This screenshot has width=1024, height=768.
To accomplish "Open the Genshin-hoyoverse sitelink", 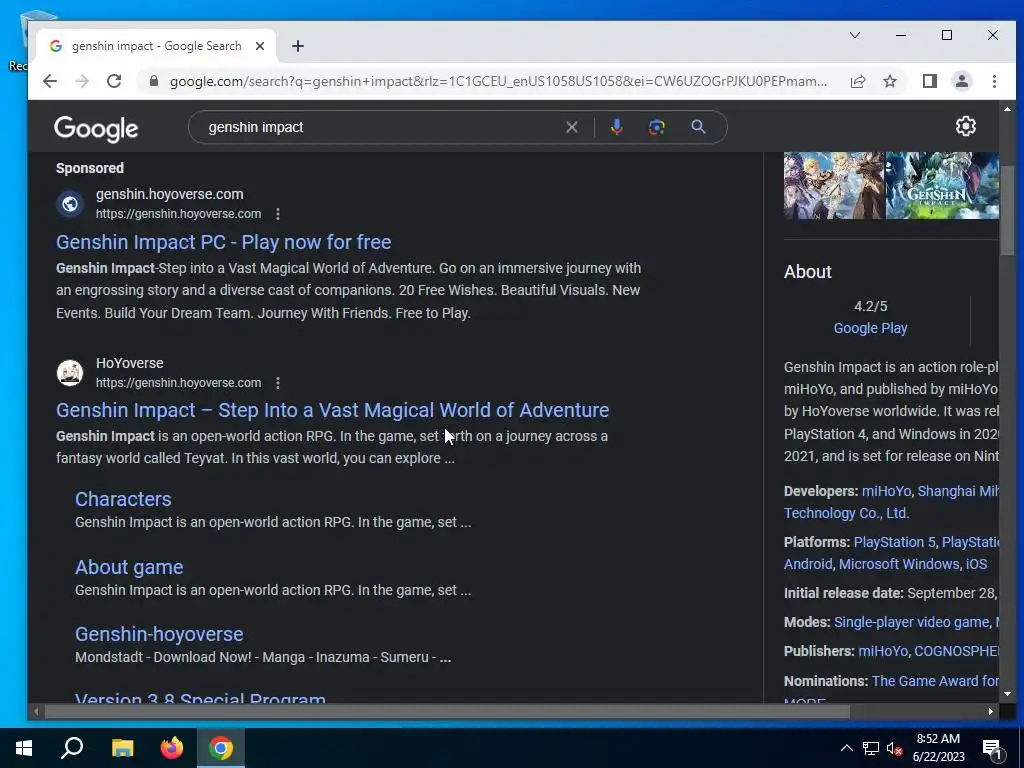I will pos(159,634).
